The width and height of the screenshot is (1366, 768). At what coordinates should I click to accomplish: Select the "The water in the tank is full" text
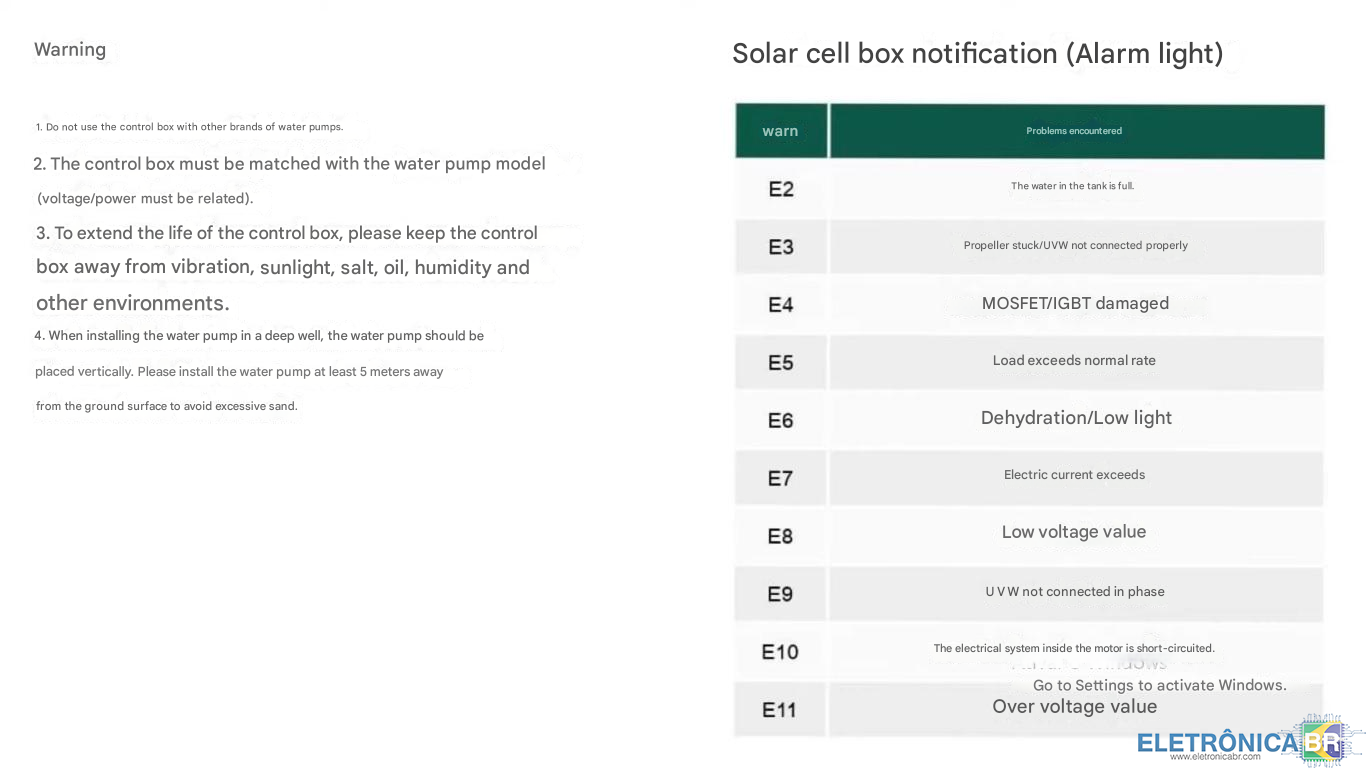tap(1072, 186)
